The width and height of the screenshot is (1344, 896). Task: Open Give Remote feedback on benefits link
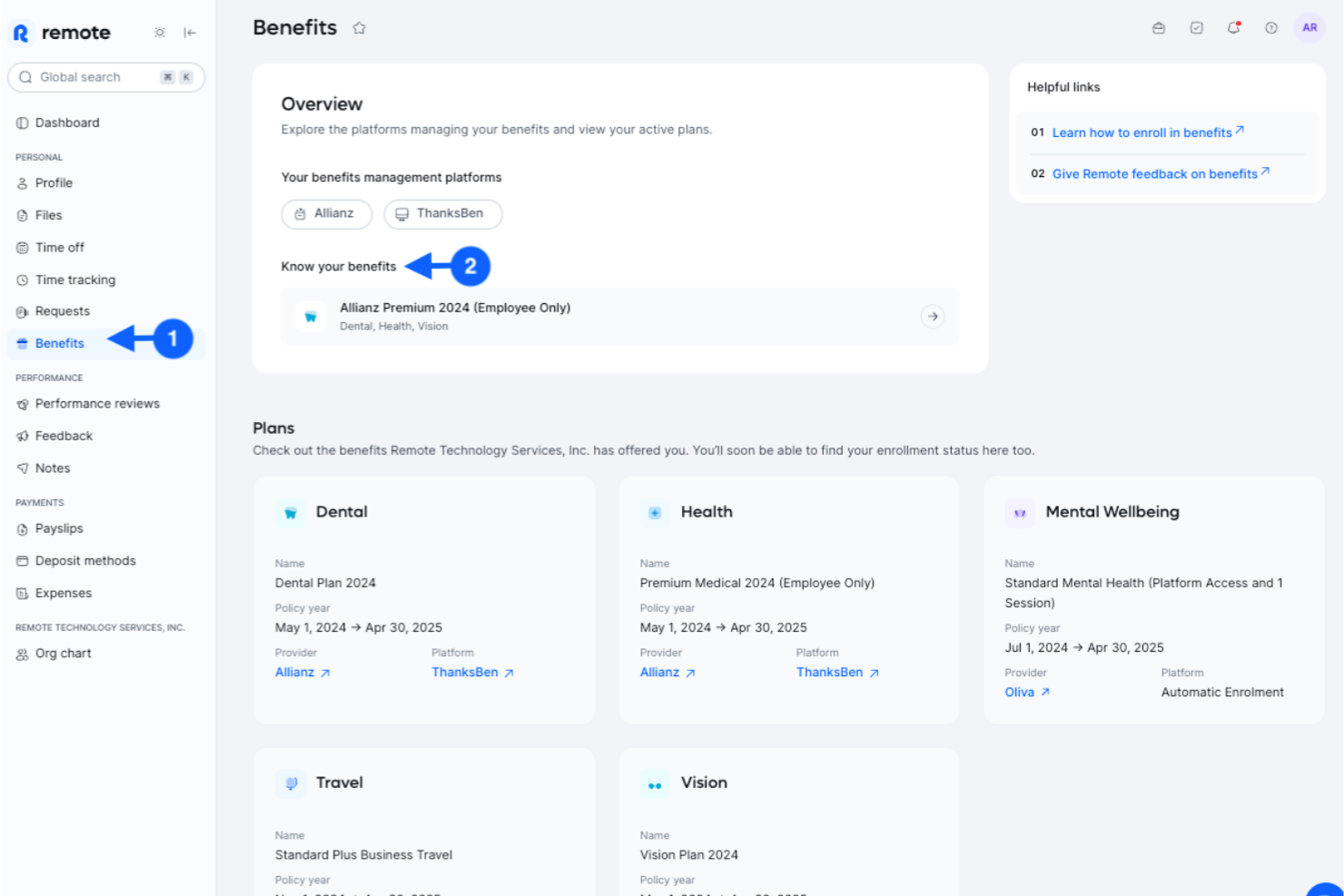(1161, 174)
